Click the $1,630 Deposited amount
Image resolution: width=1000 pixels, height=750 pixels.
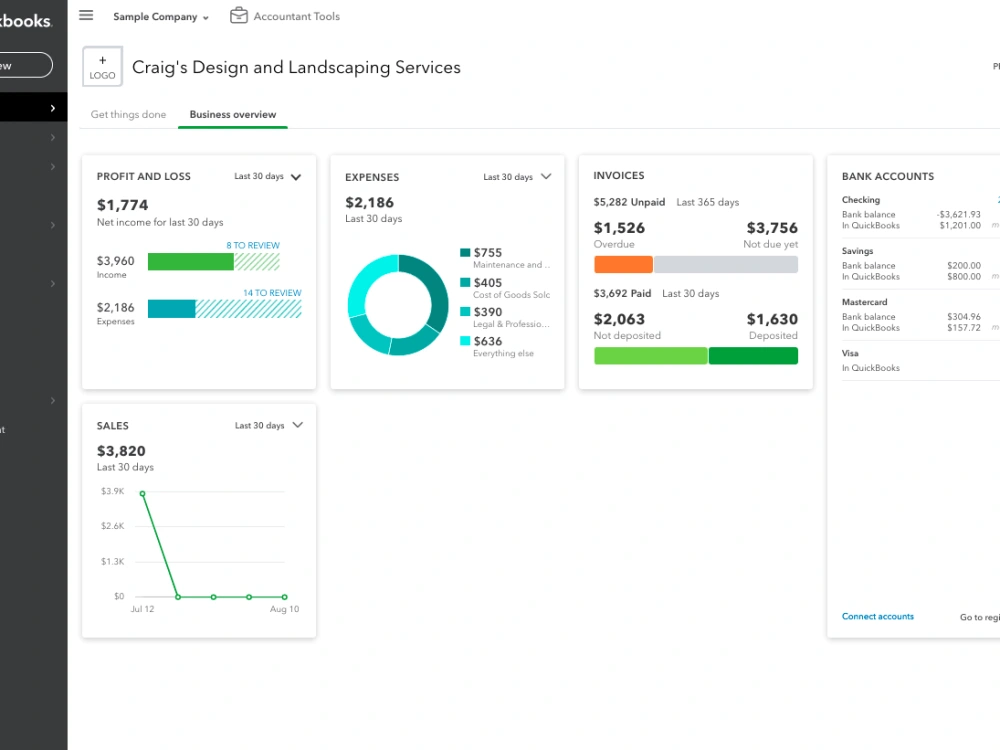(x=772, y=320)
